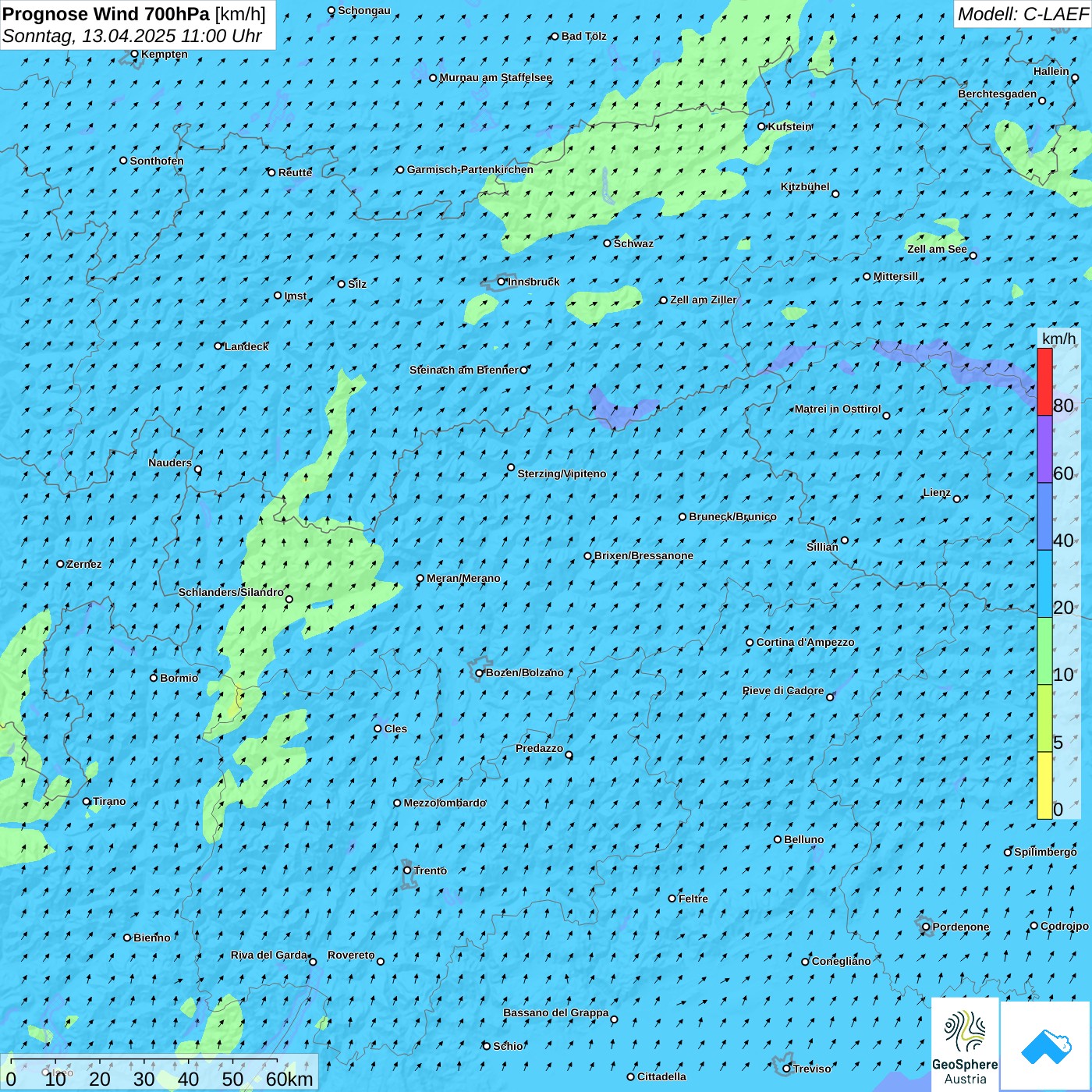
Task: Click the 'Nauders' label
Action: pos(170,463)
